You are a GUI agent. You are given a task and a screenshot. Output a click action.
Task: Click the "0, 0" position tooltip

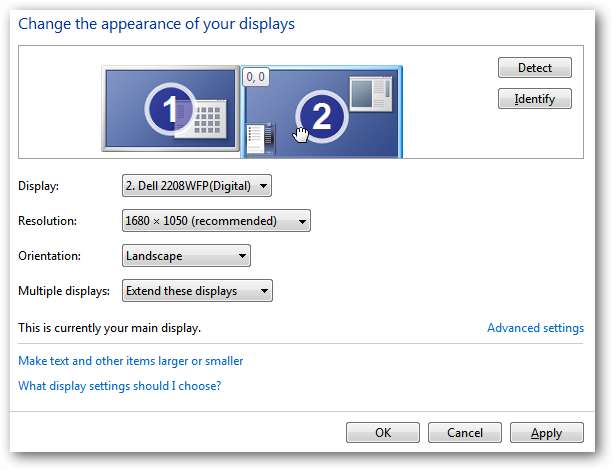255,76
